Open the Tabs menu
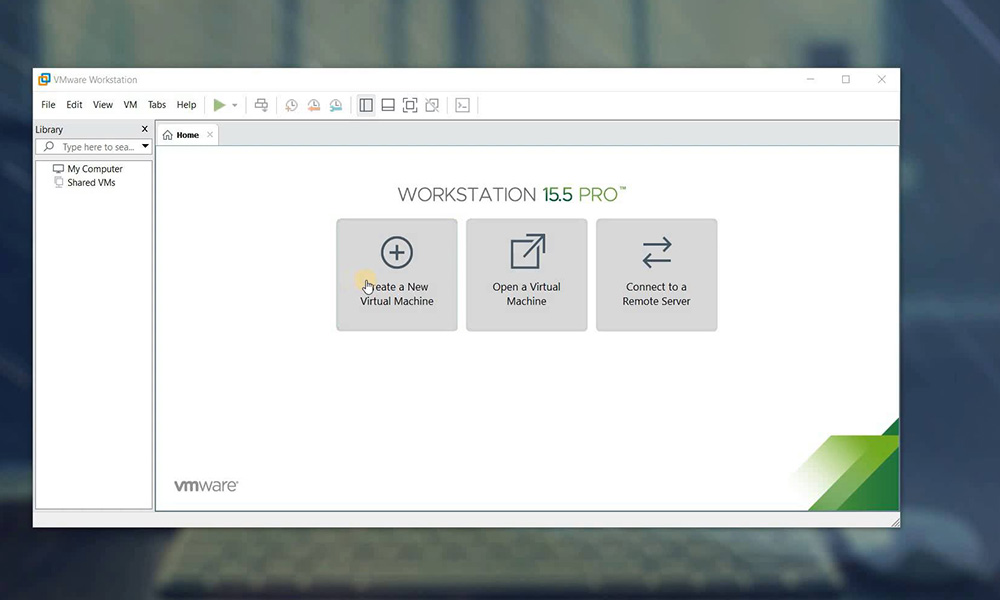Viewport: 1000px width, 600px height. click(157, 105)
